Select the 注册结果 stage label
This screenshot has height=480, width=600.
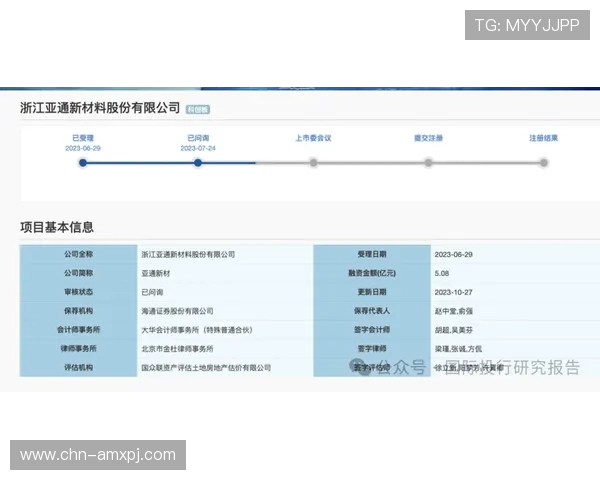[x=544, y=138]
